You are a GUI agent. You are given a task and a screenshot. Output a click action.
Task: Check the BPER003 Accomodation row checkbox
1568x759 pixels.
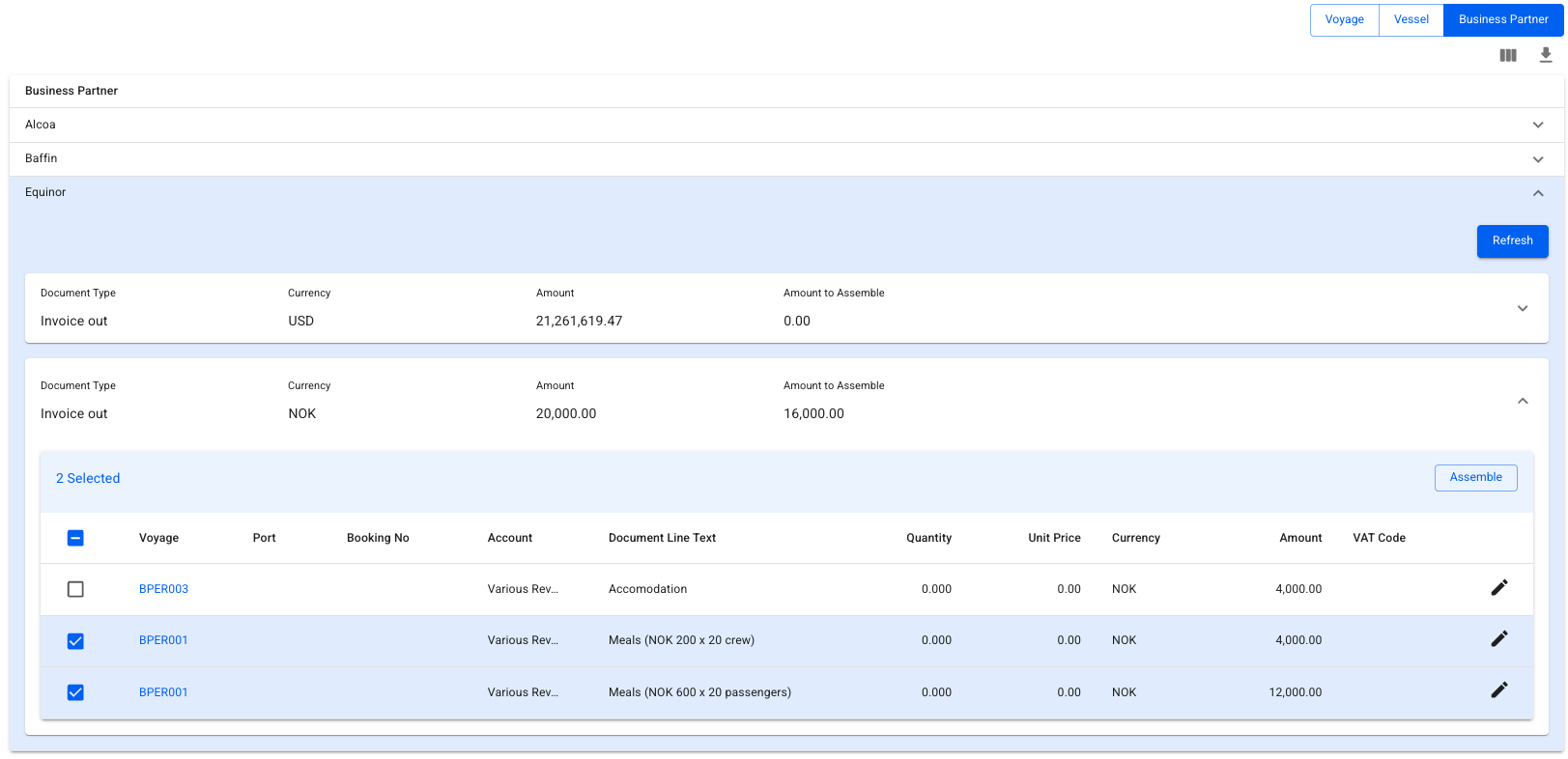coord(75,589)
